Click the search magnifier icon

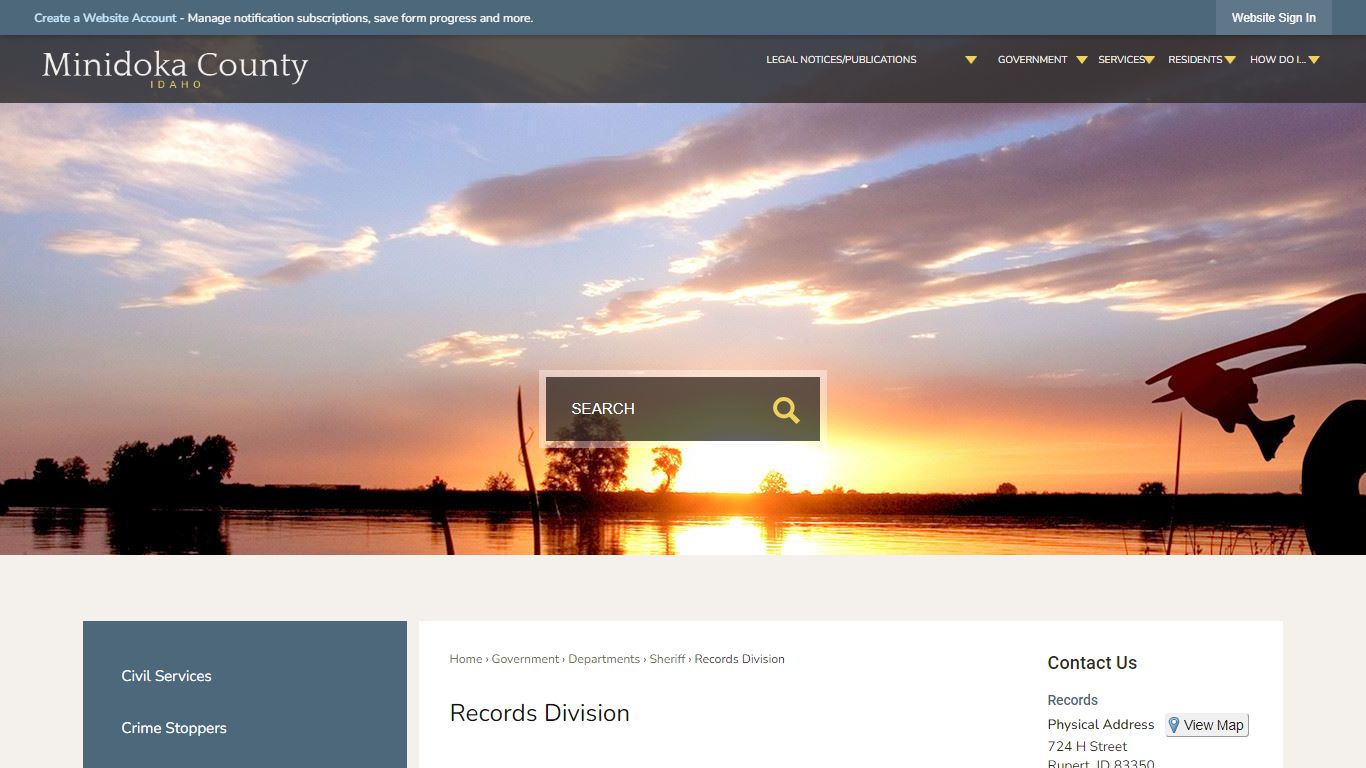786,410
